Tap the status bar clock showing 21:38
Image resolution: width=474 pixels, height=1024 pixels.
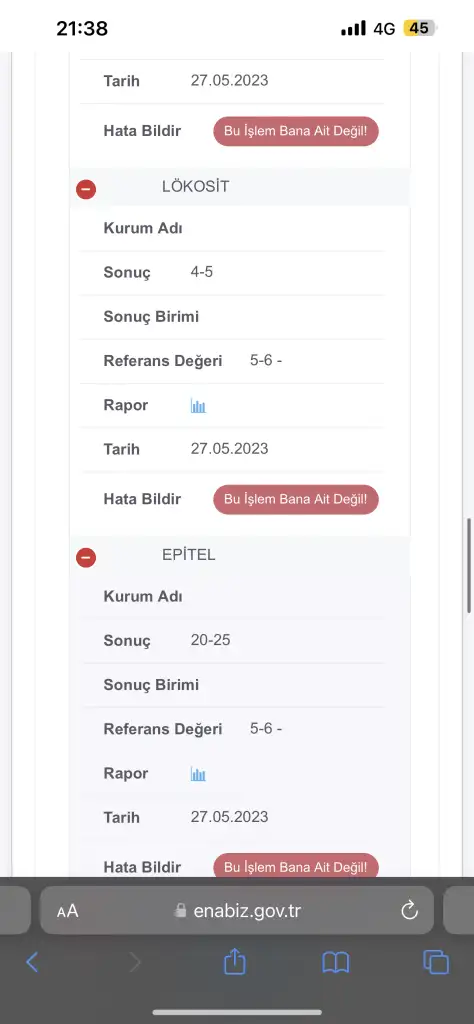click(x=82, y=28)
